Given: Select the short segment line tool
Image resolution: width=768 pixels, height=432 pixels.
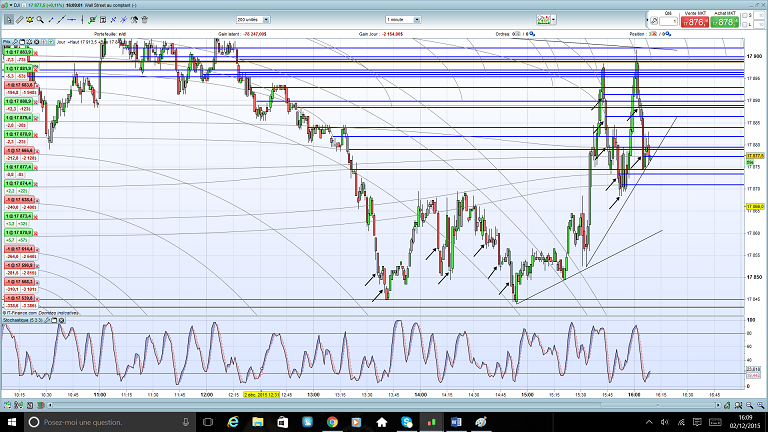Looking at the screenshot, I should (51, 20).
